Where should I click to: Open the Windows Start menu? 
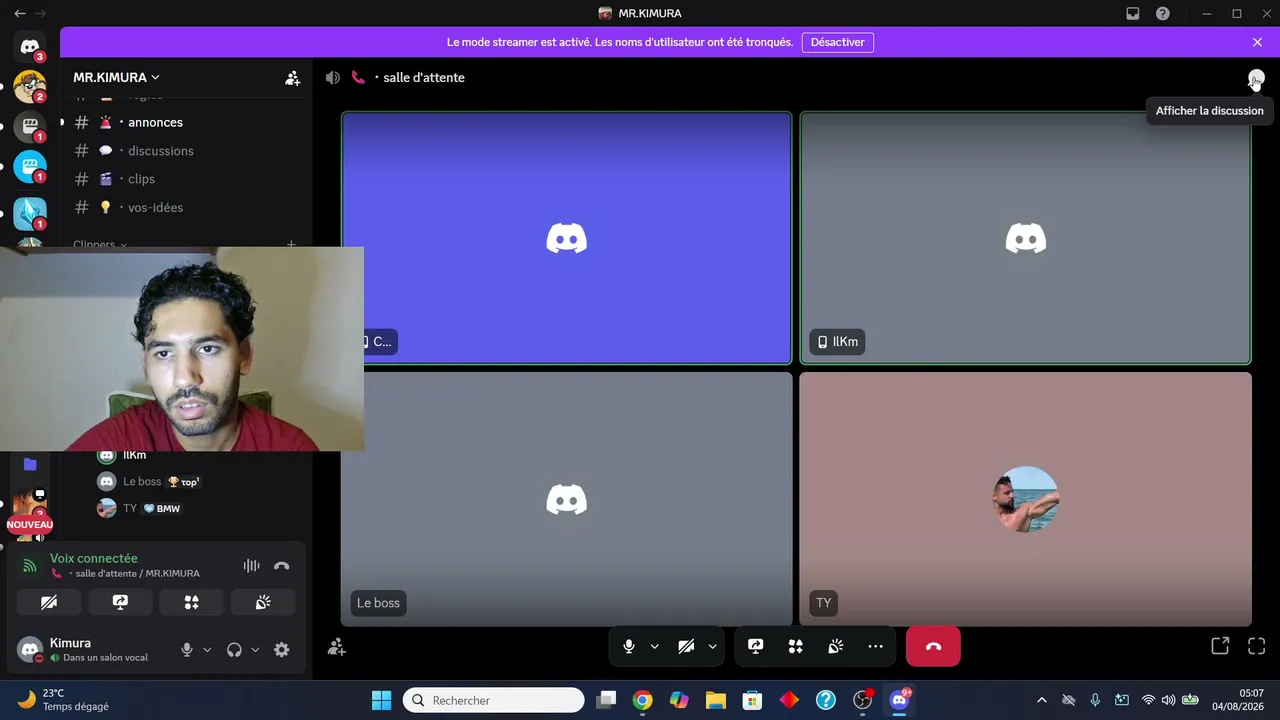381,700
